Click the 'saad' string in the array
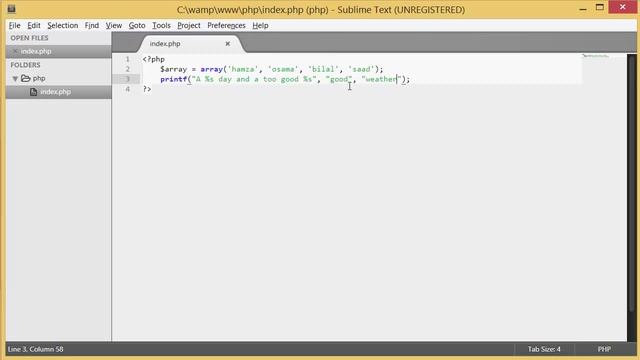The height and width of the screenshot is (360, 640). pos(361,69)
